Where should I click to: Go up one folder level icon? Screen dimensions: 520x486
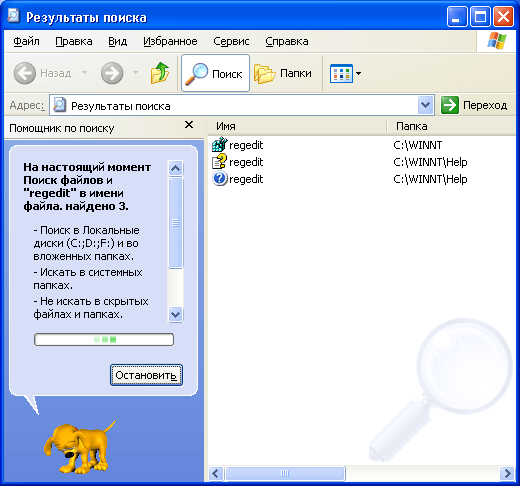[x=160, y=73]
